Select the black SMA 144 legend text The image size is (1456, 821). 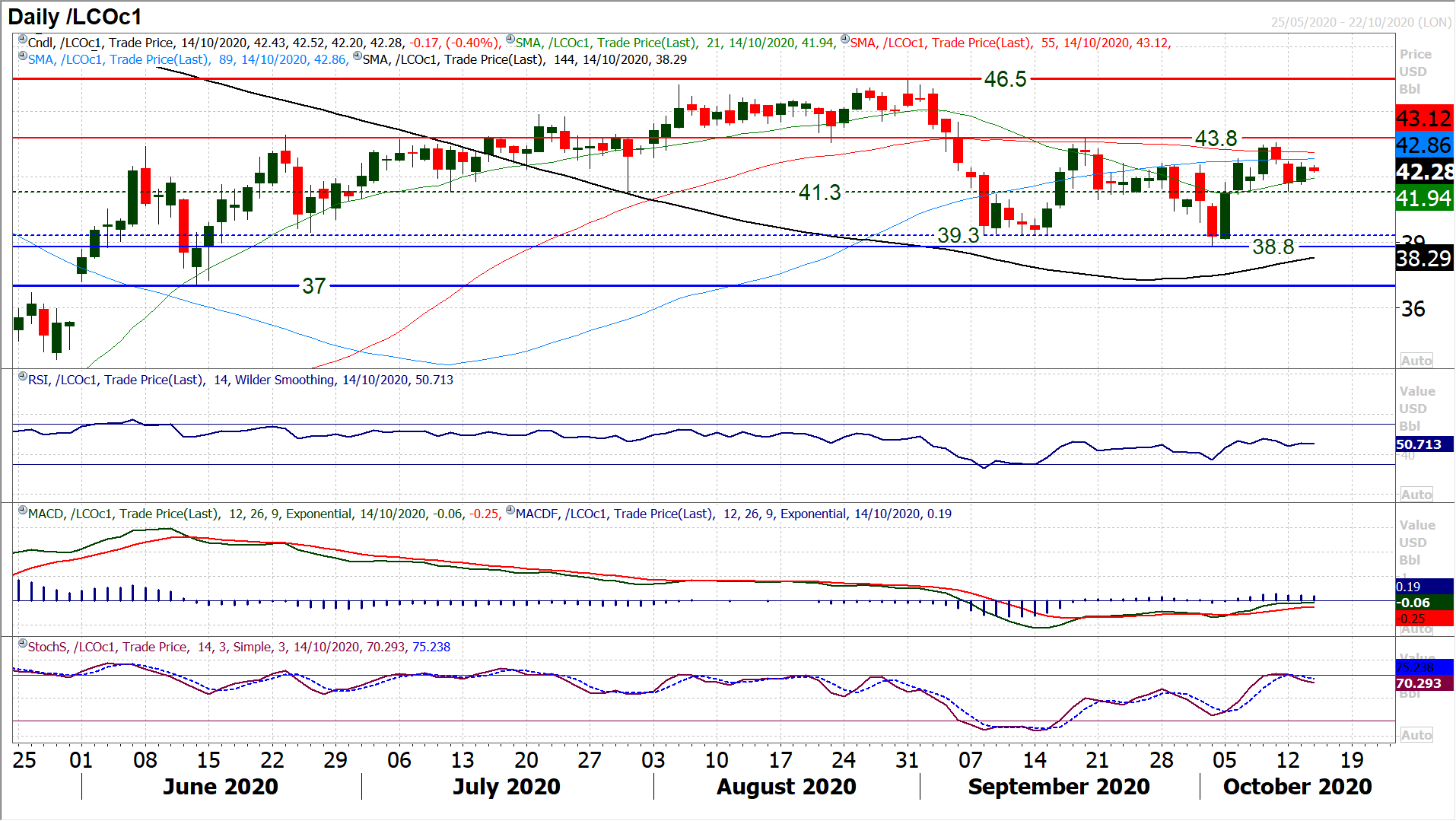click(x=525, y=59)
